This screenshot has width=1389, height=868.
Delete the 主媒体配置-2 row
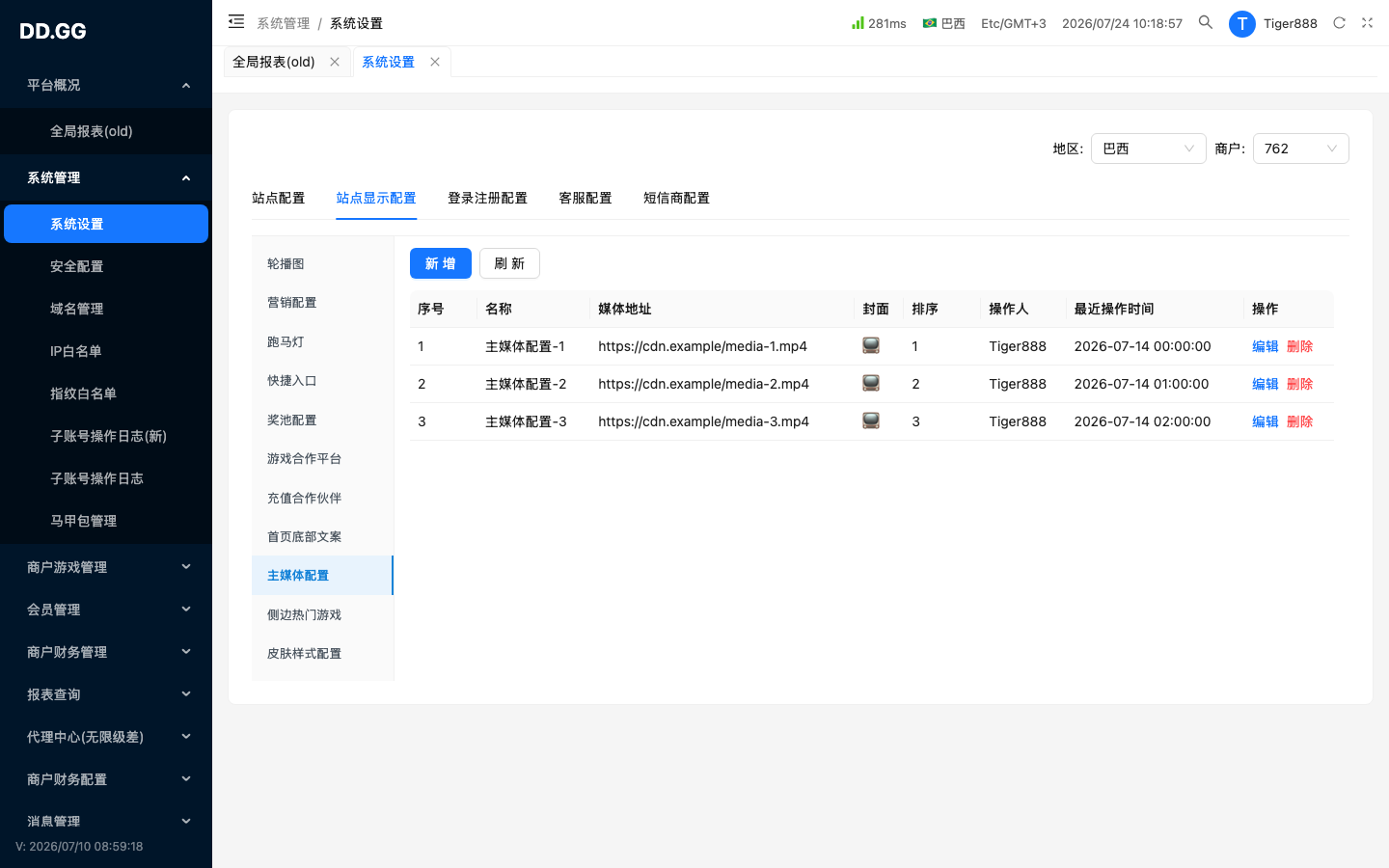[x=1299, y=384]
